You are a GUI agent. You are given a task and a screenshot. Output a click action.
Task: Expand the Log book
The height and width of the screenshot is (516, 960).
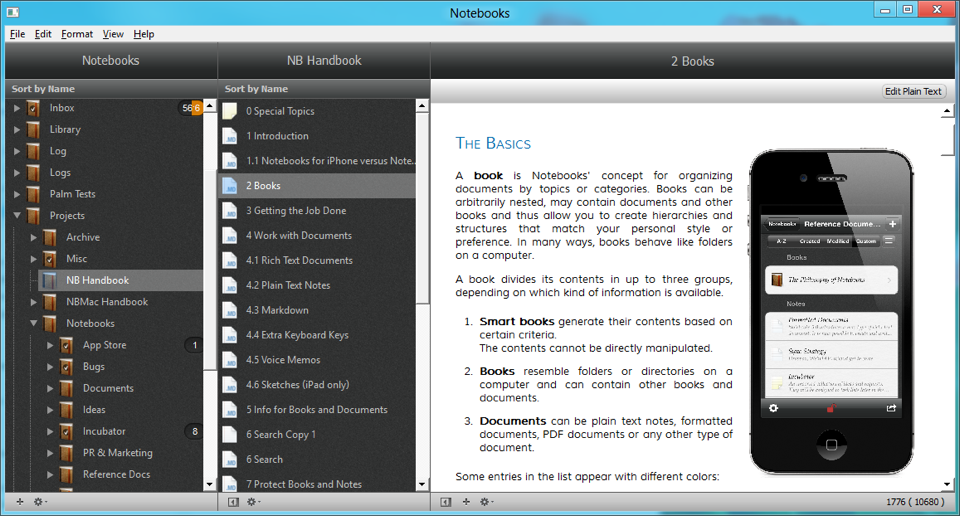coord(17,151)
